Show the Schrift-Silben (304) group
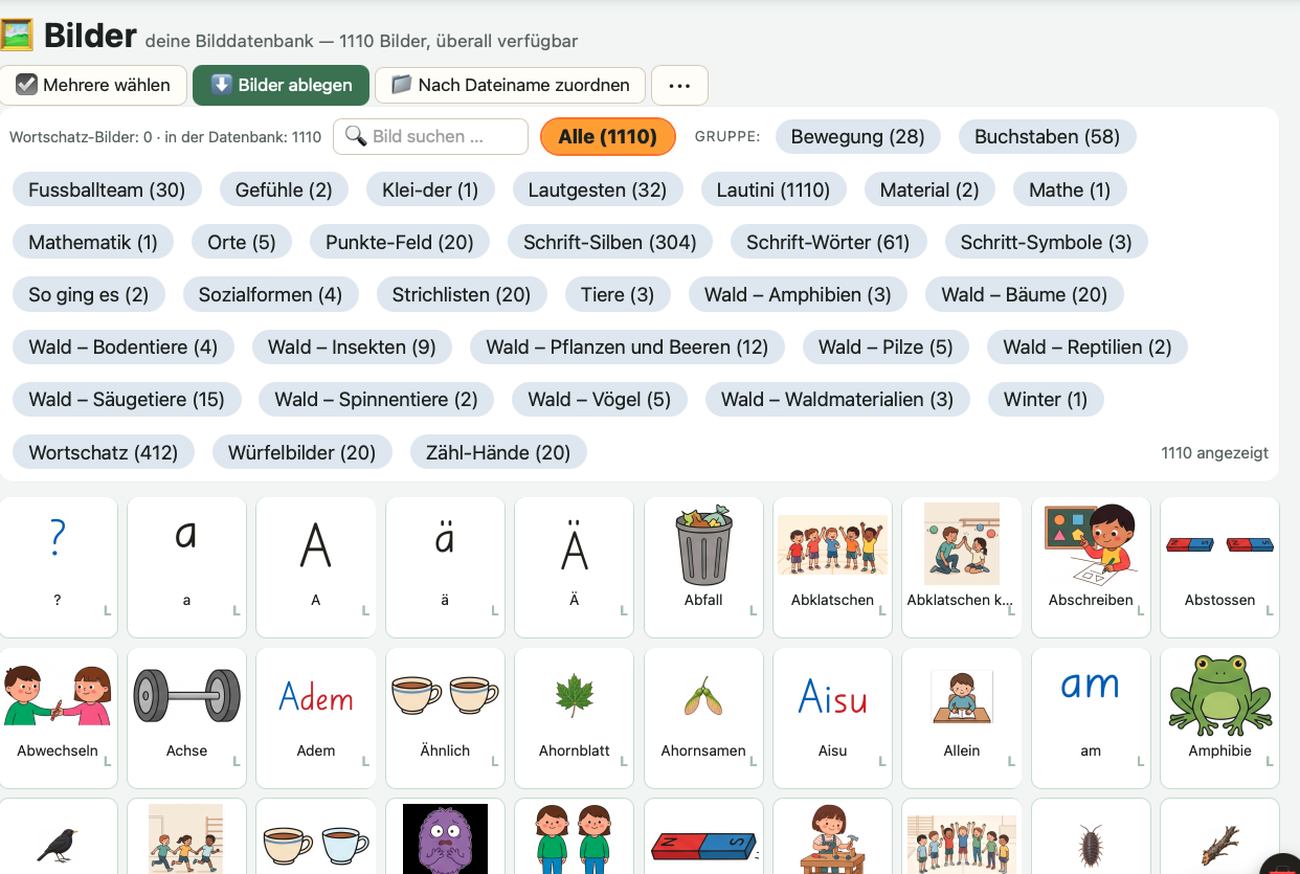The height and width of the screenshot is (874, 1300). coord(610,242)
